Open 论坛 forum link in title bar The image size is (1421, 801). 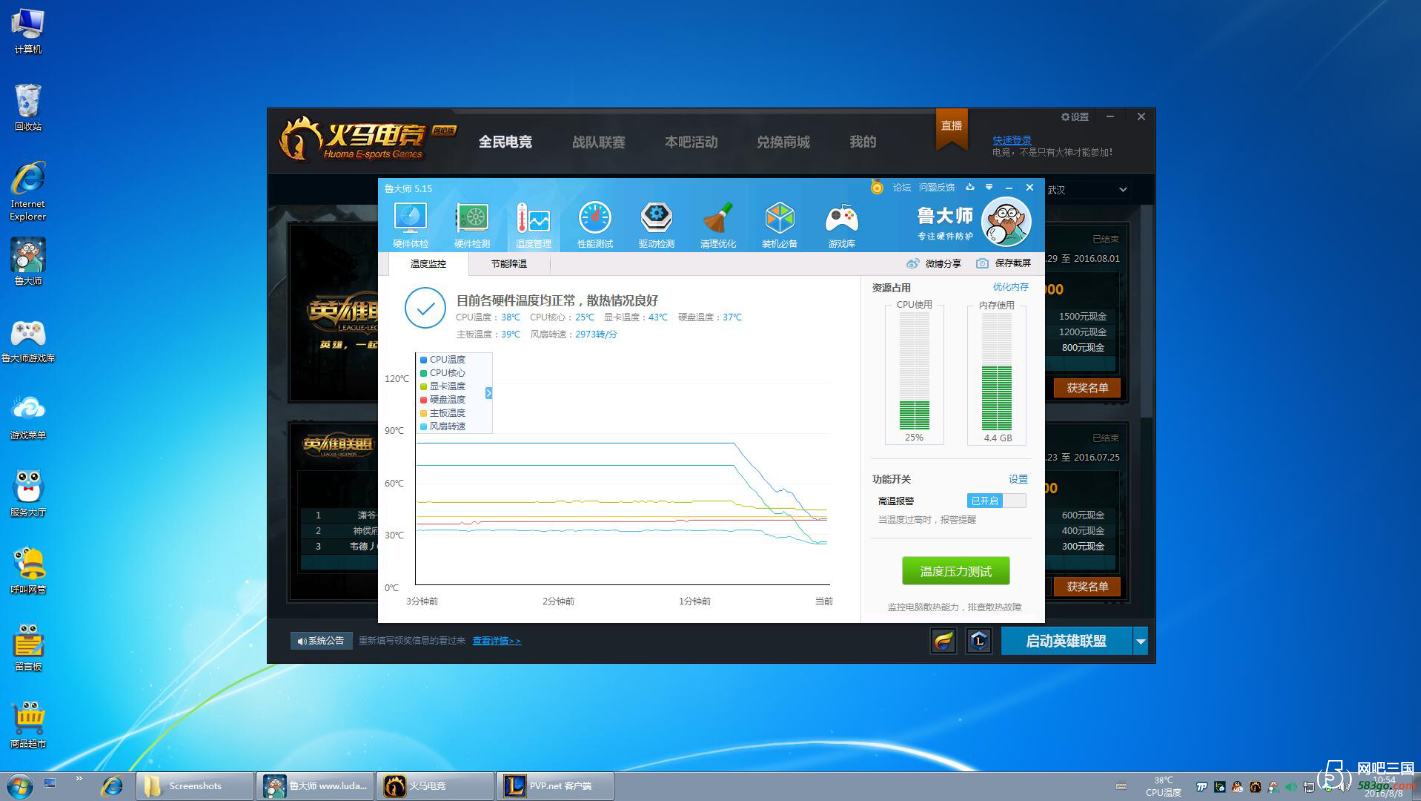[x=902, y=187]
